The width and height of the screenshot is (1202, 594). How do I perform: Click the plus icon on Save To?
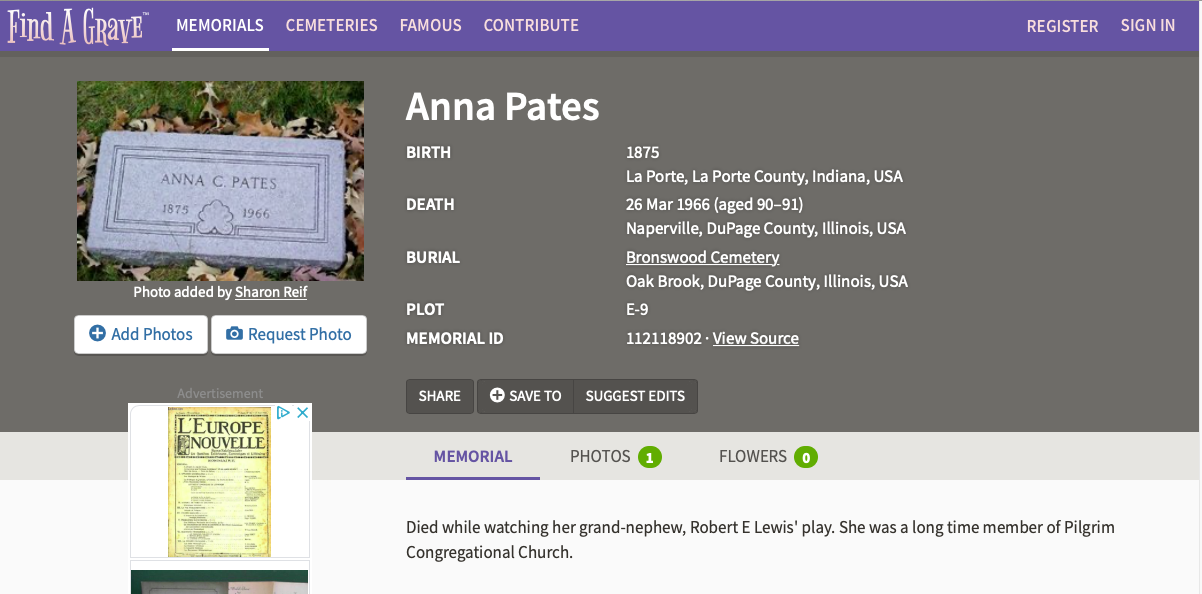(497, 396)
